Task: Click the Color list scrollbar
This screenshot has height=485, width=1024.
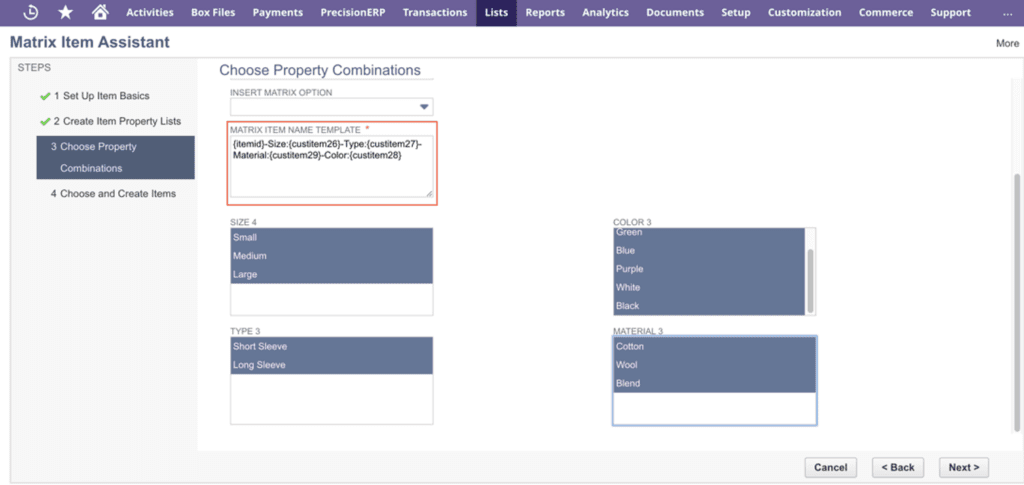Action: click(x=811, y=270)
